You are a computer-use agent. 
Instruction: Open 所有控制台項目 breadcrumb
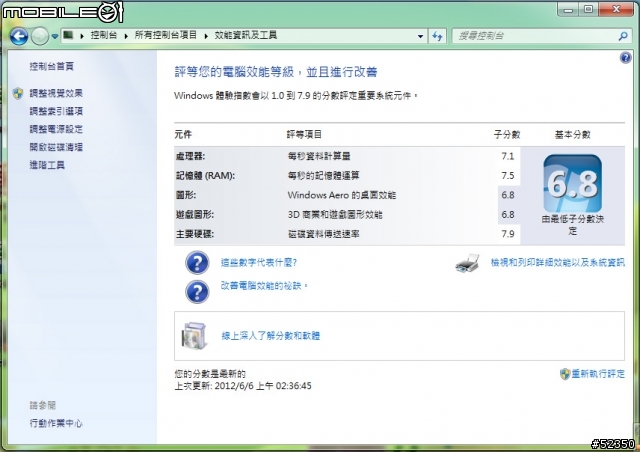[166, 36]
